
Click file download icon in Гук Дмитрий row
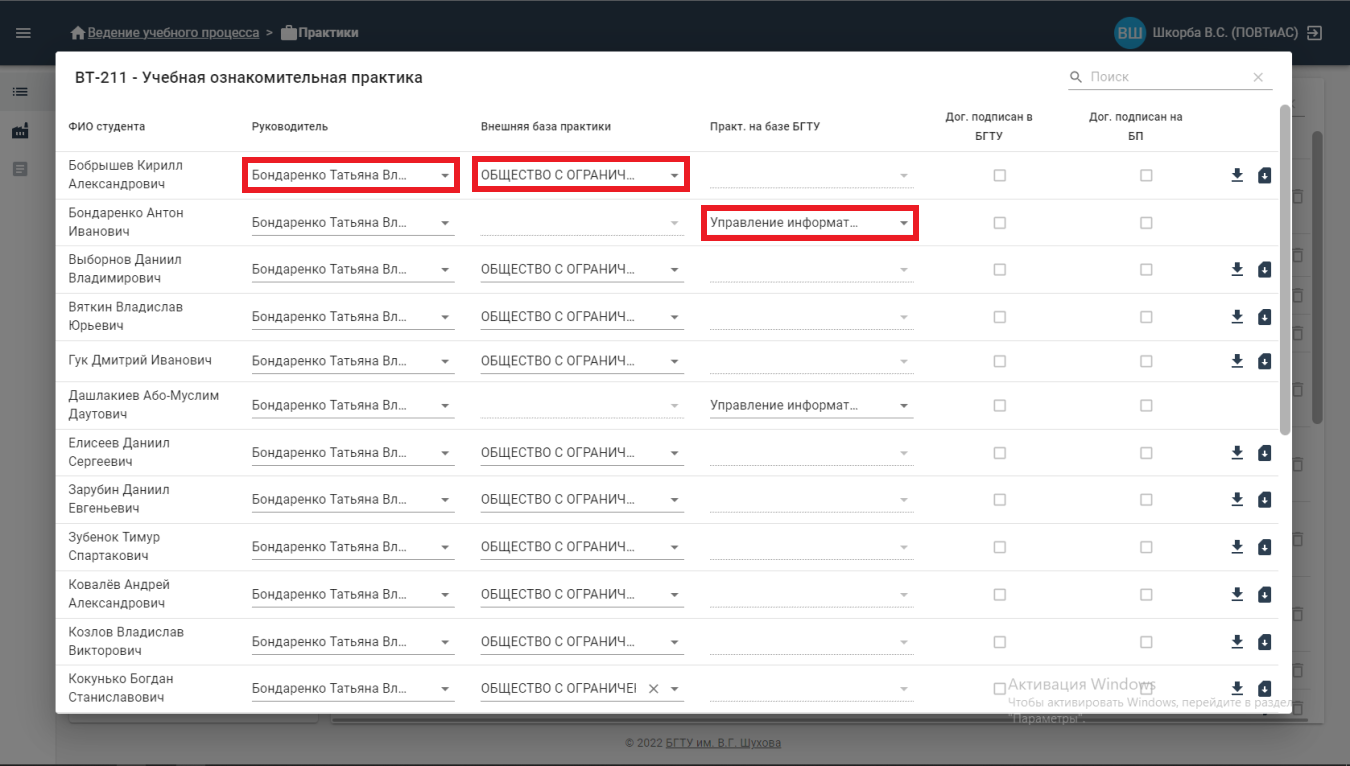click(1264, 360)
